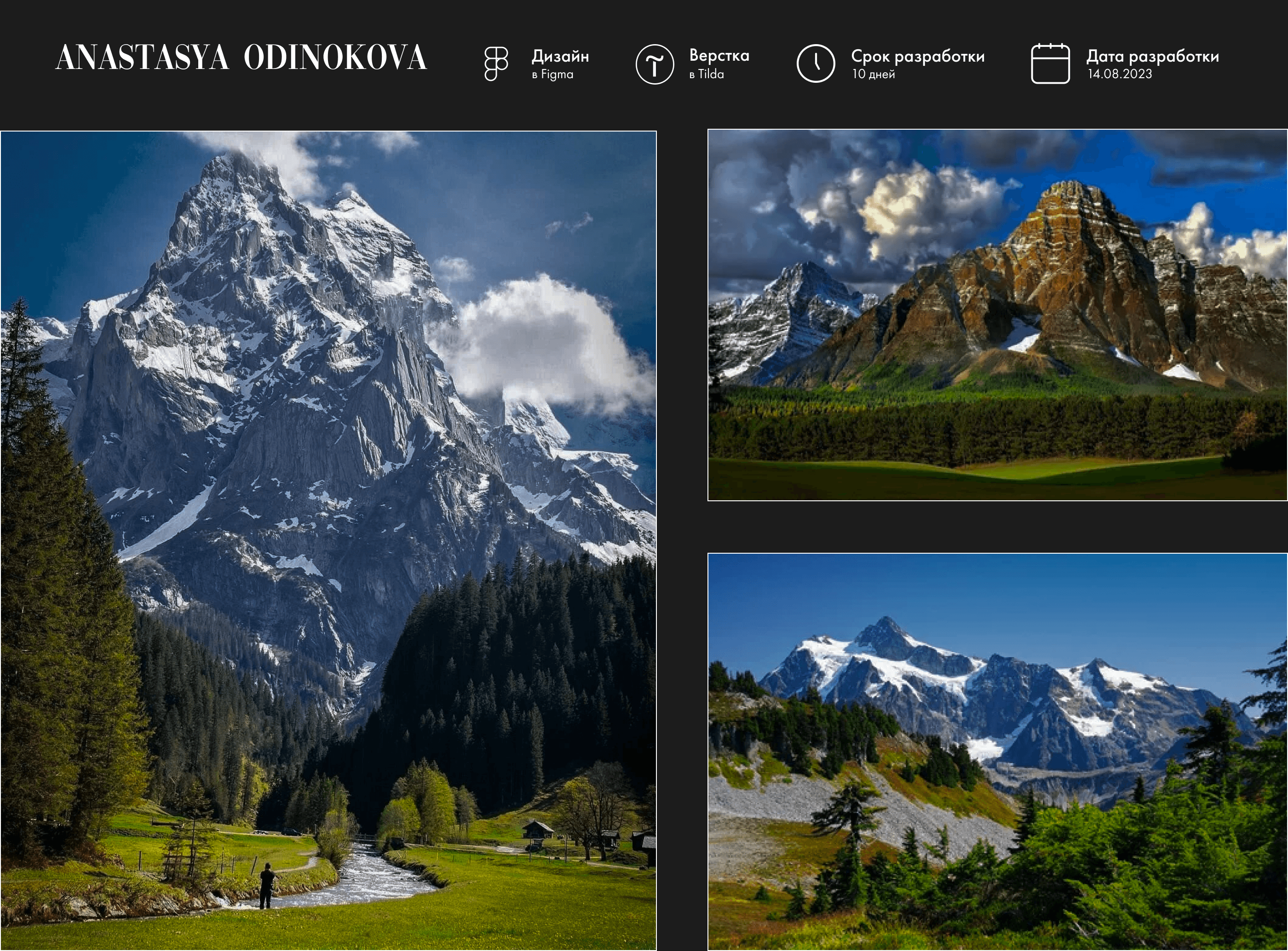Image resolution: width=1288 pixels, height=951 pixels.
Task: Click the ANASTASYA ODINOKOVA title
Action: (x=241, y=57)
